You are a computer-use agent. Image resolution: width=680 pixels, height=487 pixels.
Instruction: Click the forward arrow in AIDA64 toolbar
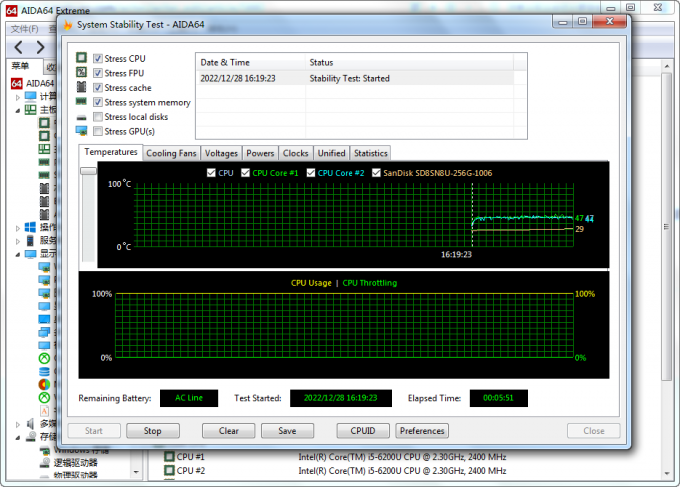(41, 47)
